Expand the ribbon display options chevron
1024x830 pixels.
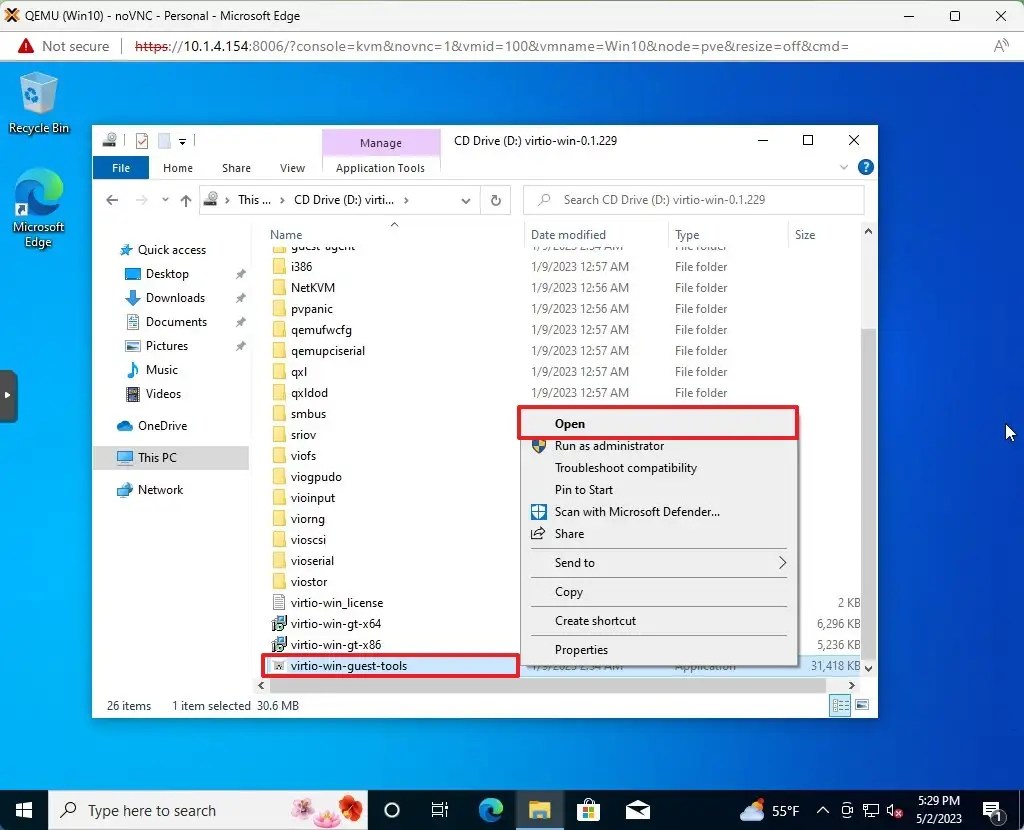point(844,167)
